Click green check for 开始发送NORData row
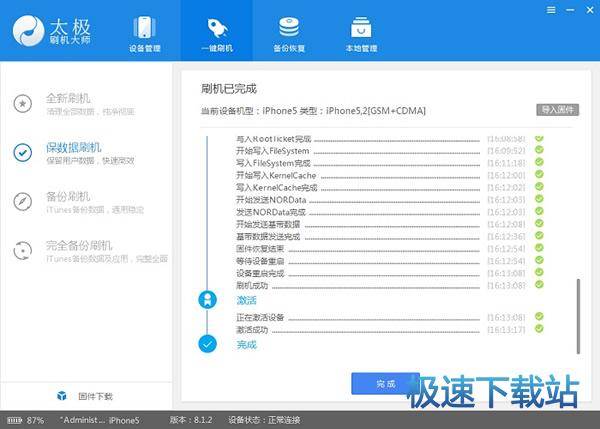Image resolution: width=600 pixels, height=429 pixels. pyautogui.click(x=539, y=199)
